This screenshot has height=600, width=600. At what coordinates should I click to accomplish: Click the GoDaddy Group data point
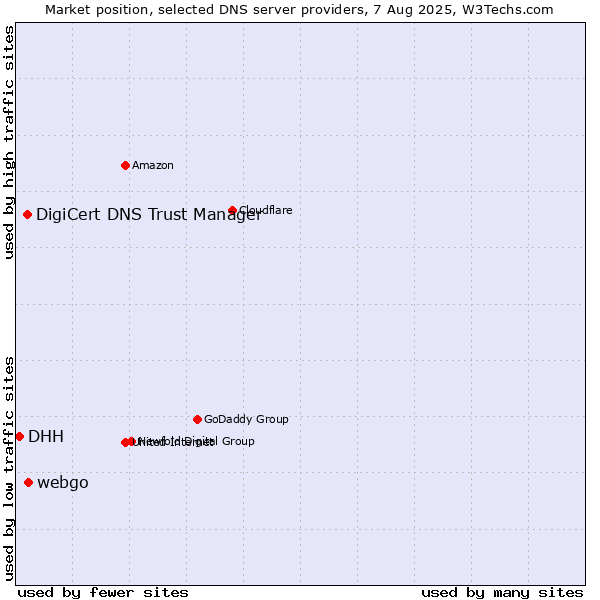[197, 419]
